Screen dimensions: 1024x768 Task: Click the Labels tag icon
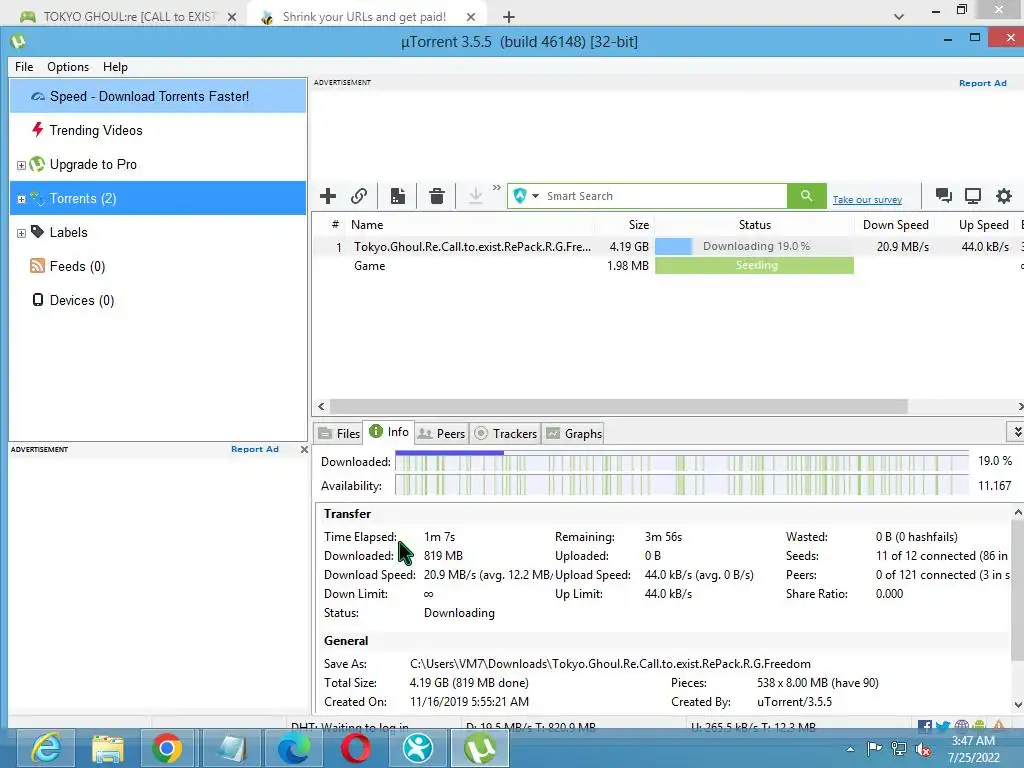pos(38,232)
